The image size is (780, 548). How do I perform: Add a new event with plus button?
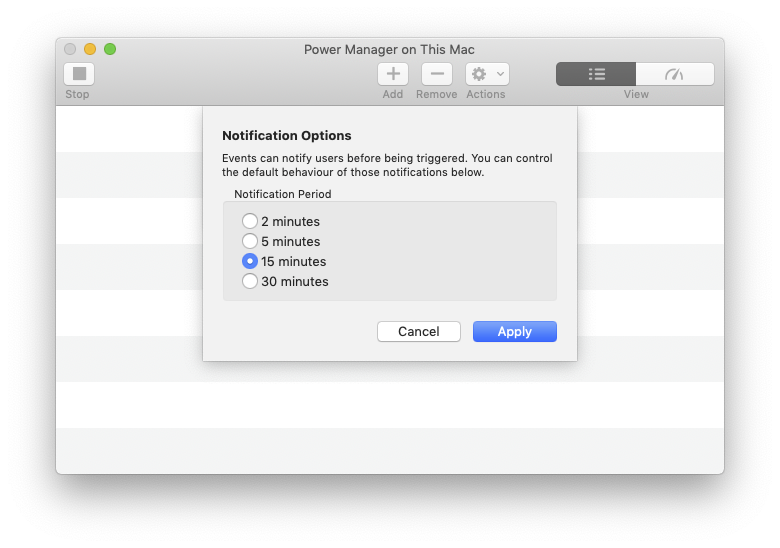(393, 74)
